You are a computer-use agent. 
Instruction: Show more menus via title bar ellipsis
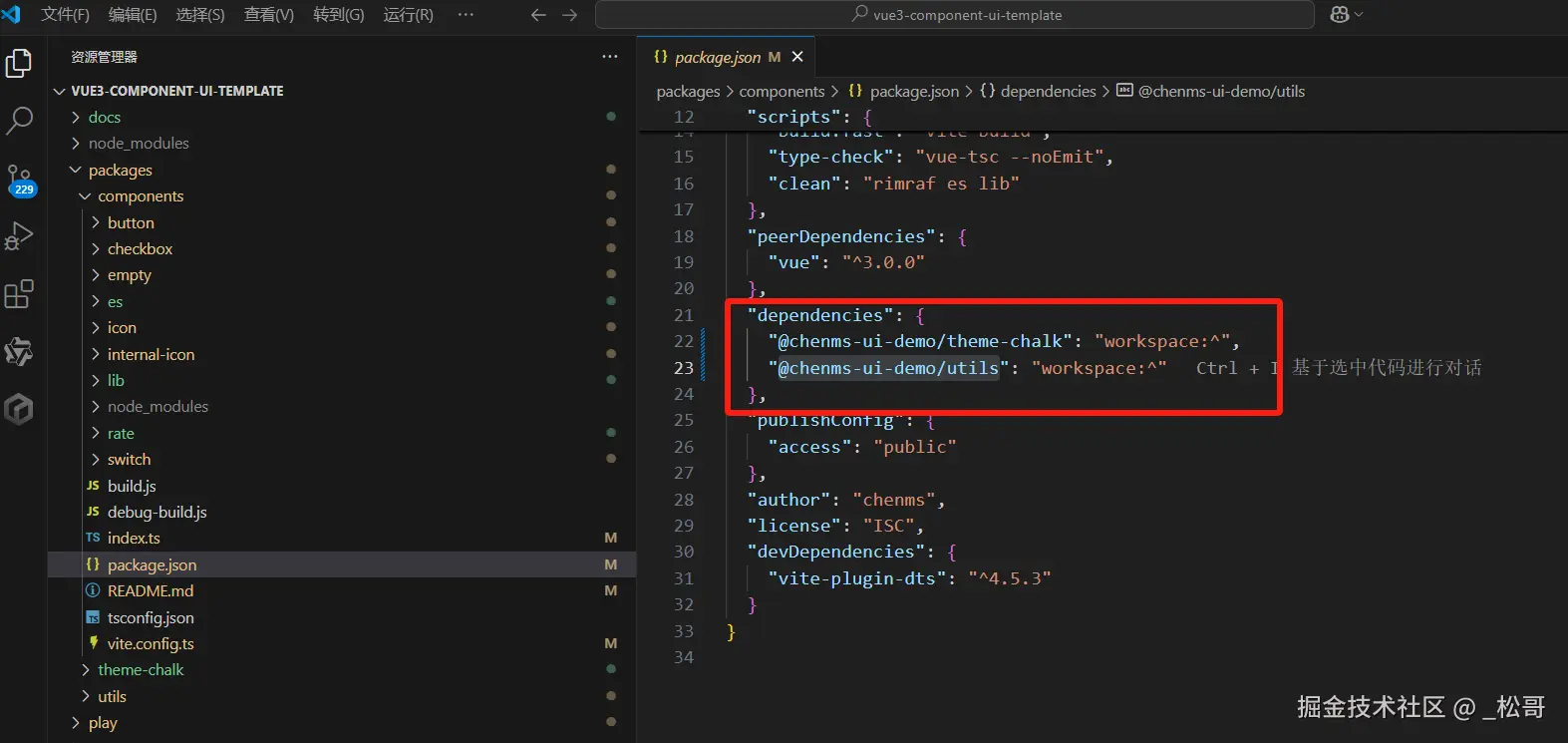pos(466,15)
